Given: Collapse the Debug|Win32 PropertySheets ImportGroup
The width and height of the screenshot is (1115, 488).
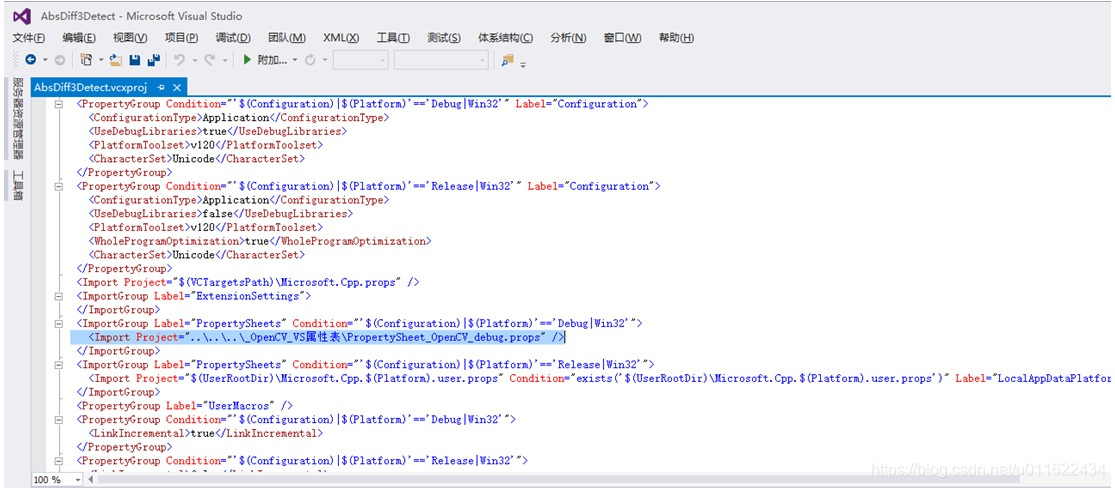Looking at the screenshot, I should click(x=59, y=324).
